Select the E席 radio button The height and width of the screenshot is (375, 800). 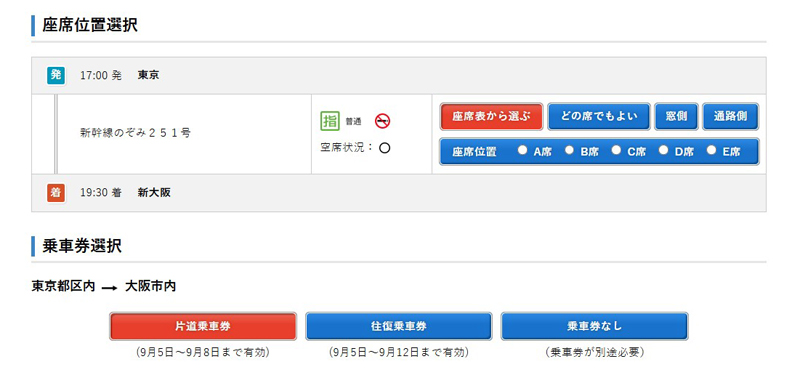[711, 151]
